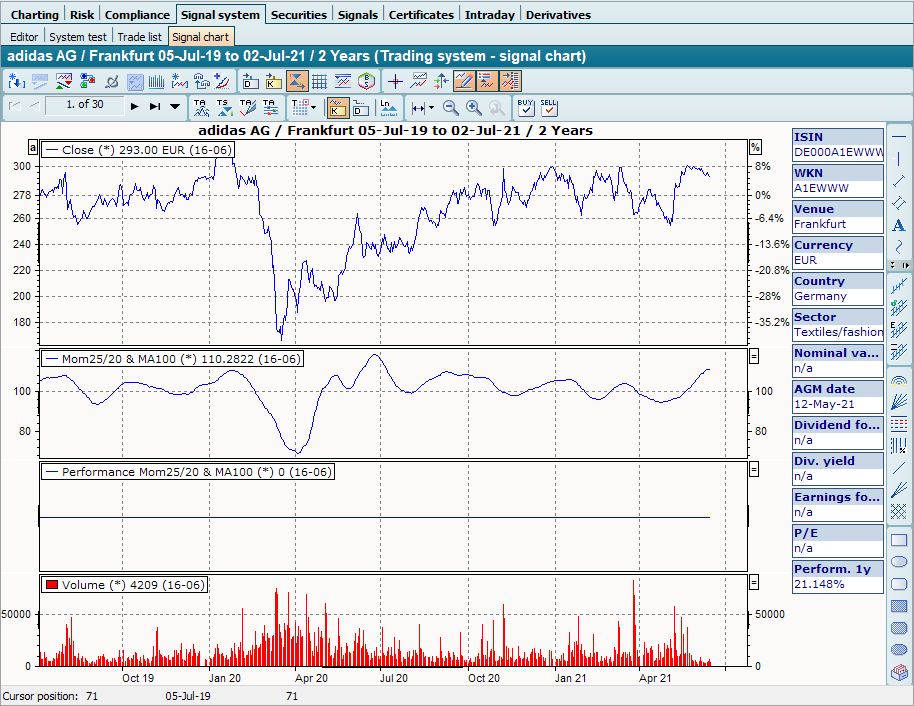Jump to last security button

click(x=155, y=106)
